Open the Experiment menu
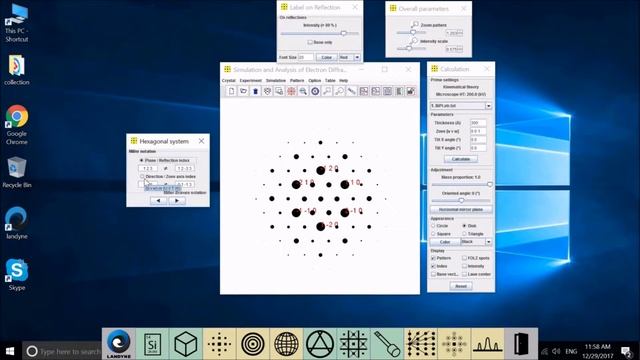 click(250, 81)
